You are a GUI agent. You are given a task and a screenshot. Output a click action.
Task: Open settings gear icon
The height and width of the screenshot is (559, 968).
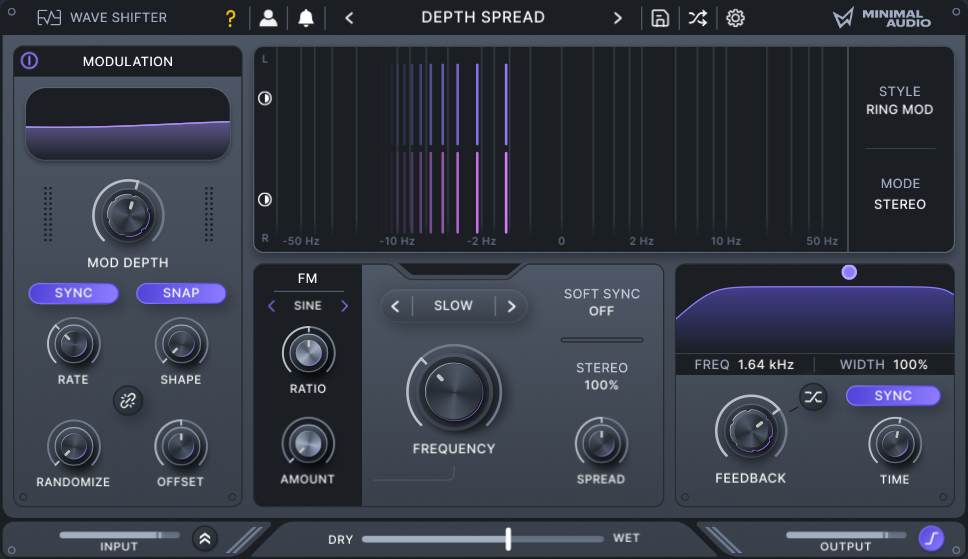tap(736, 18)
